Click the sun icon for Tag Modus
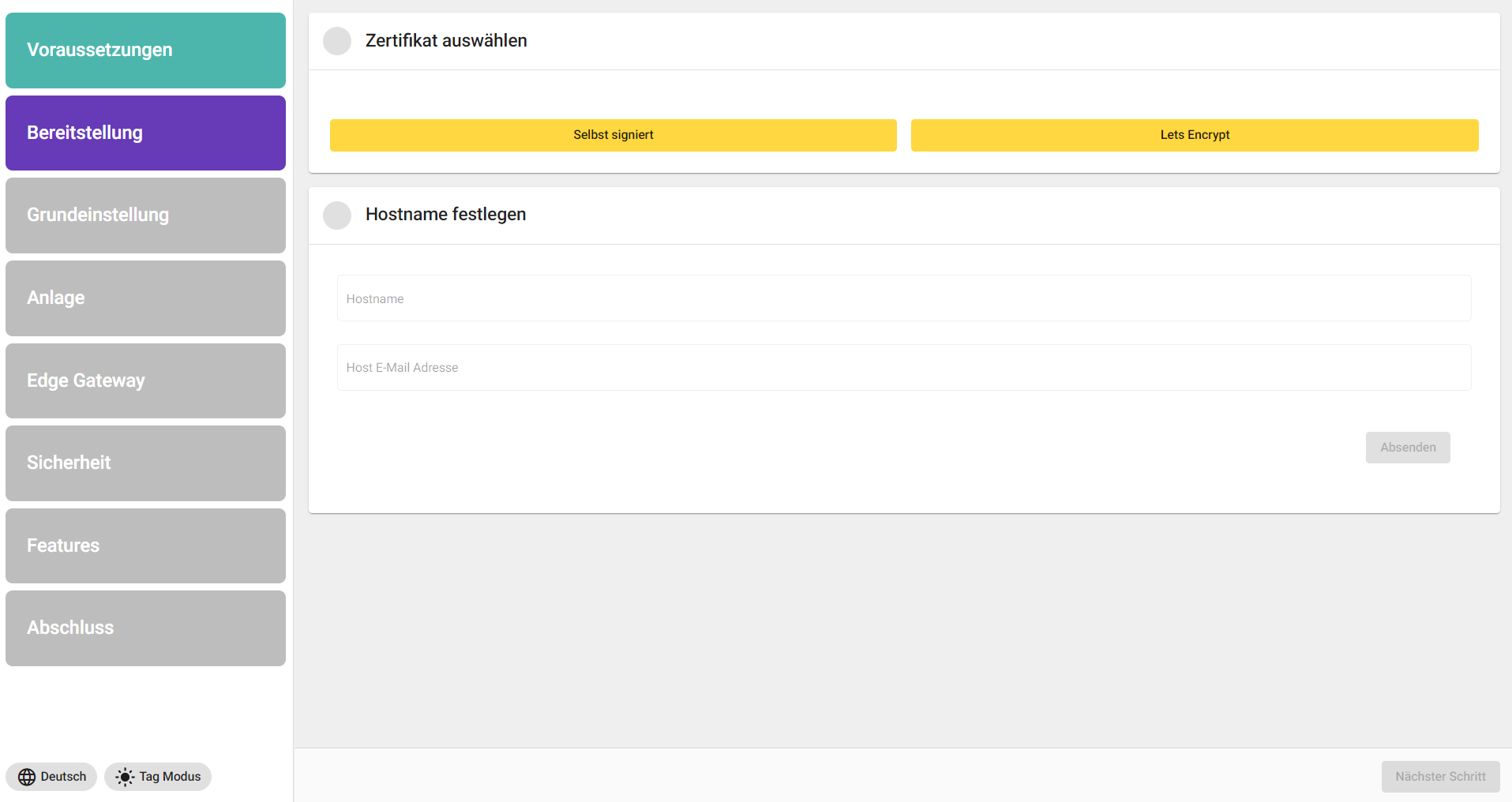 [125, 777]
